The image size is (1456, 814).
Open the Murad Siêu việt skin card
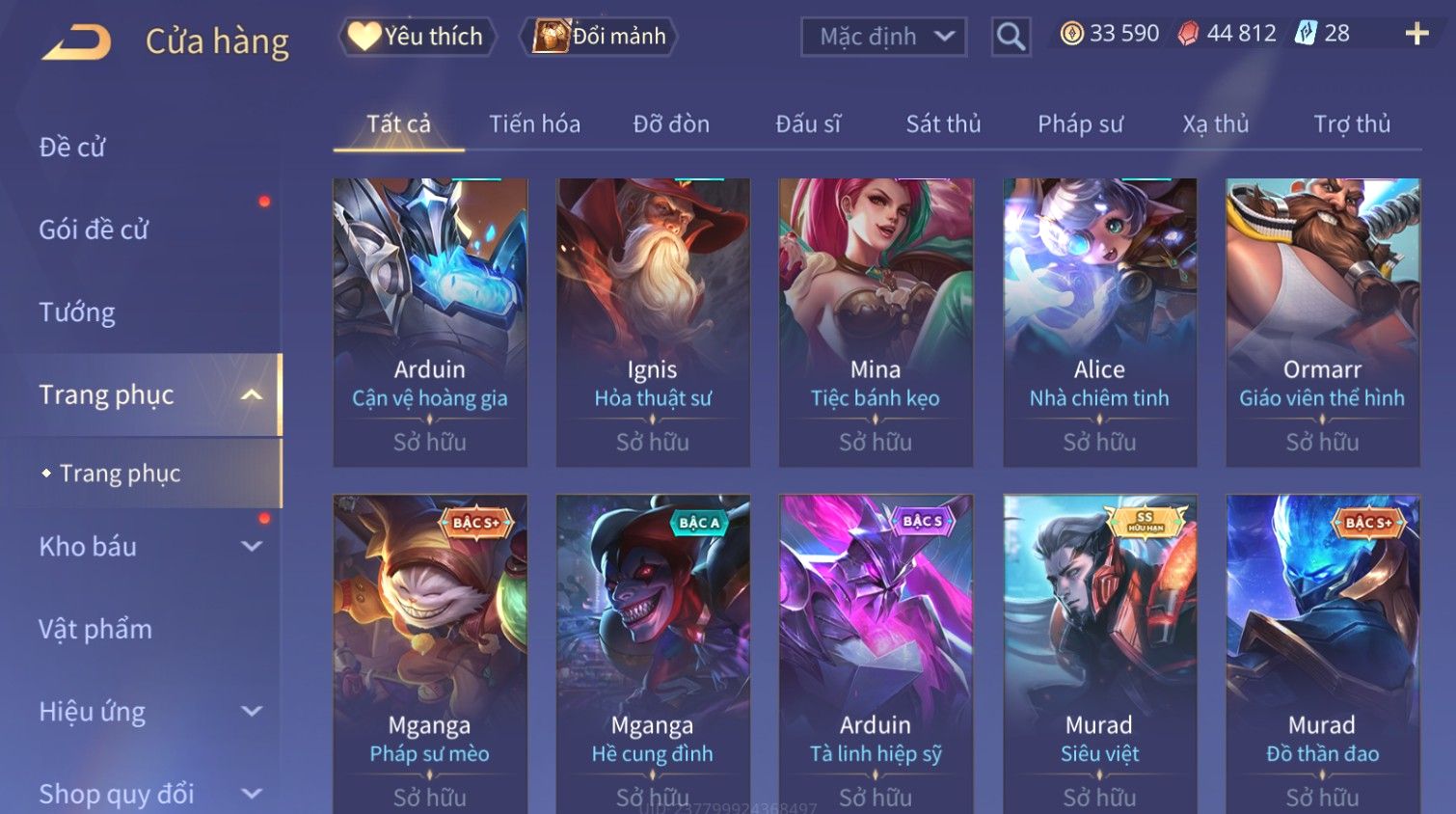[1099, 654]
